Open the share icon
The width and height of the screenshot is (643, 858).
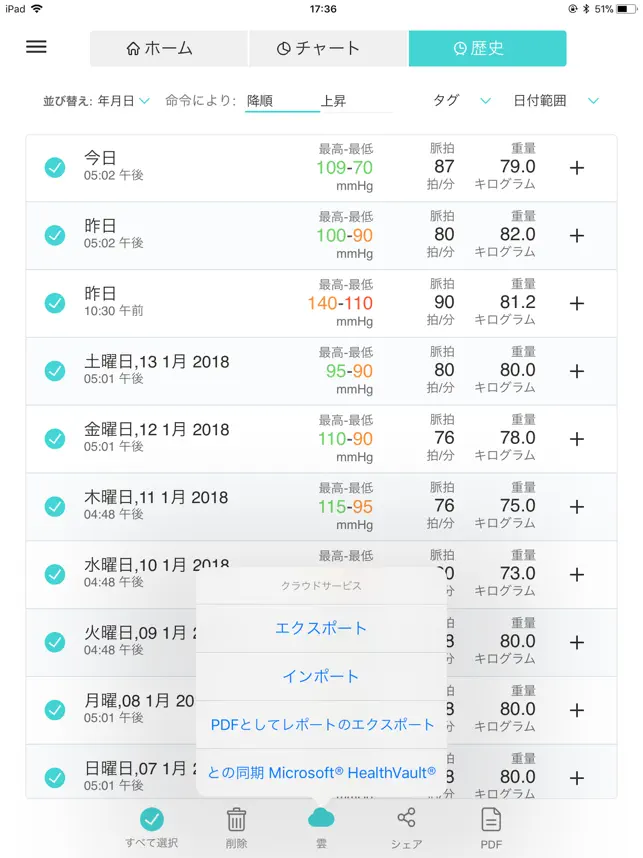click(406, 819)
